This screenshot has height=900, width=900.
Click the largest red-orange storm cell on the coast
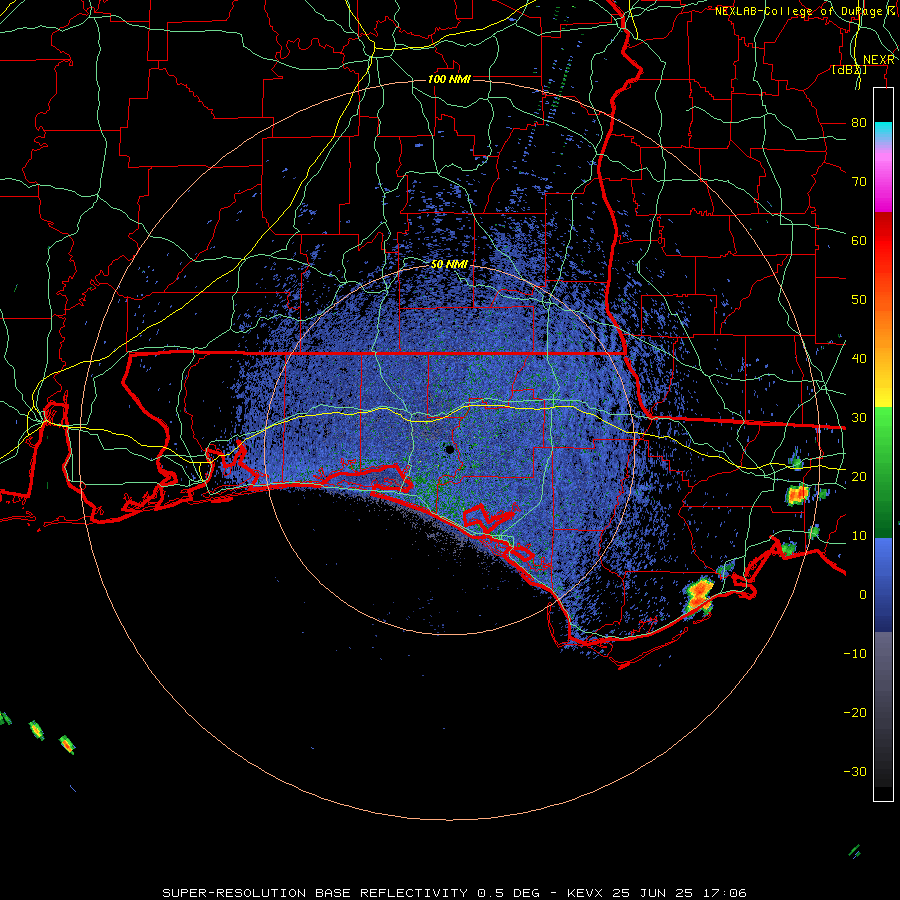click(699, 595)
